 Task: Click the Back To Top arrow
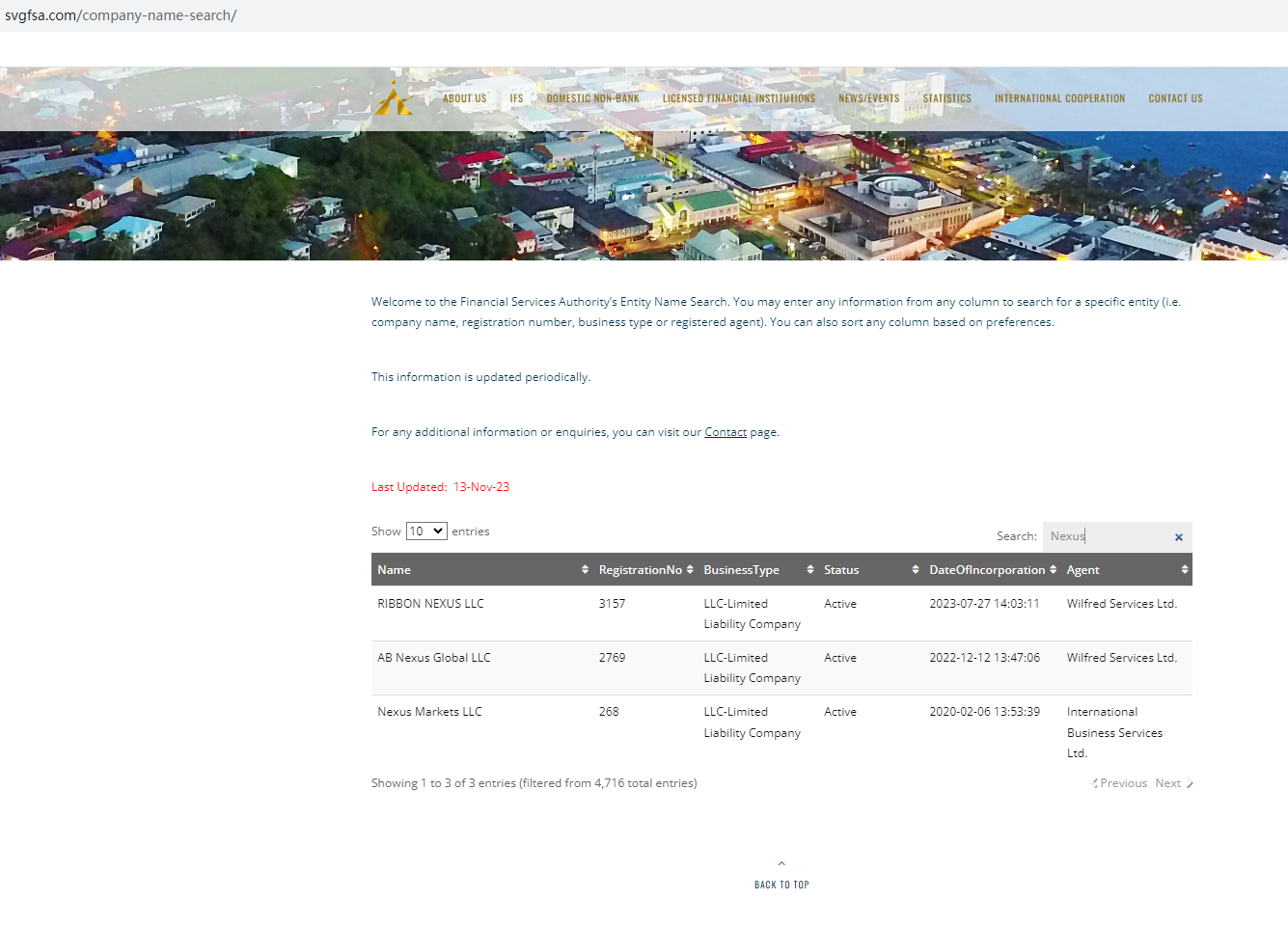click(781, 864)
